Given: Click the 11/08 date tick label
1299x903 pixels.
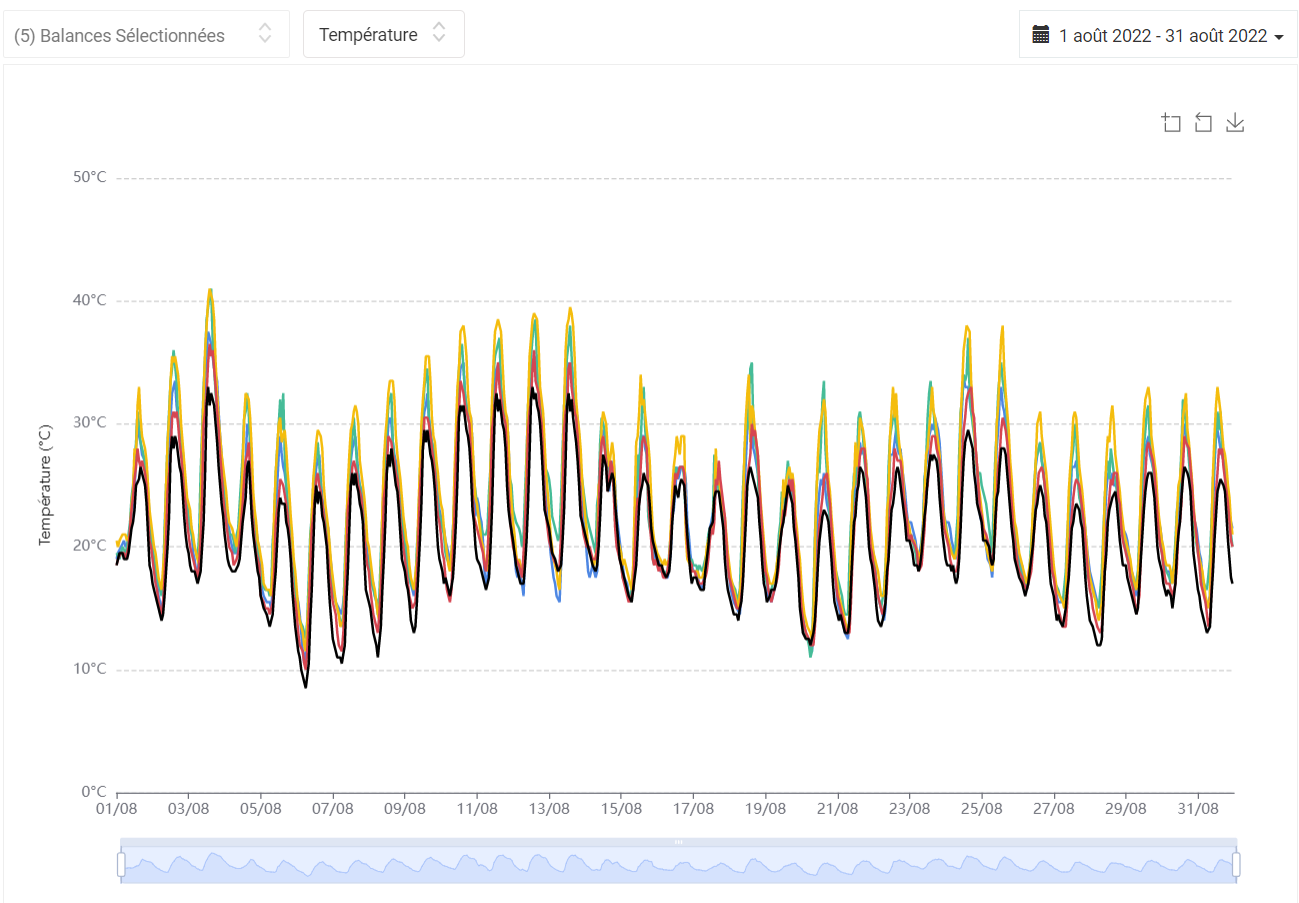Looking at the screenshot, I should pos(477,809).
